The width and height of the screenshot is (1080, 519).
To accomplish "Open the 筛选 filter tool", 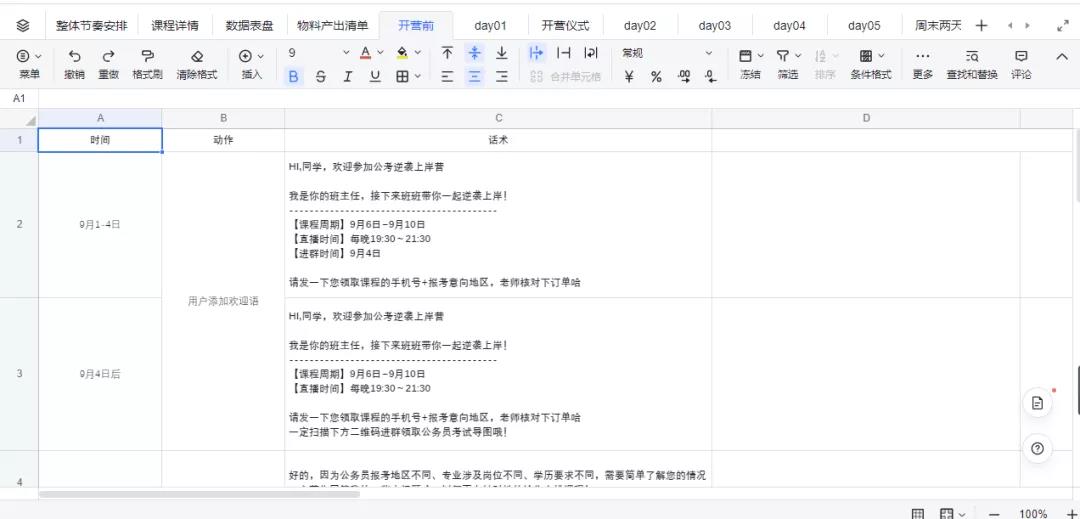I will (x=788, y=64).
